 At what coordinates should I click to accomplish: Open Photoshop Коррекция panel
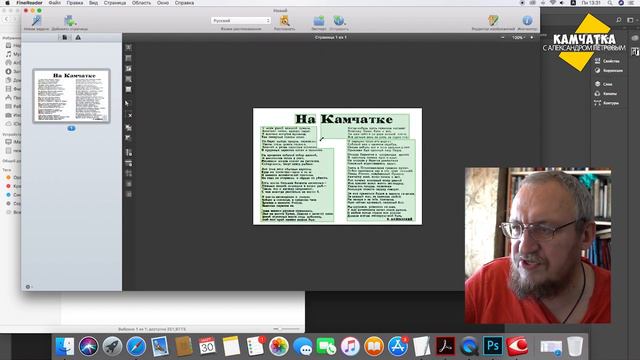(609, 71)
